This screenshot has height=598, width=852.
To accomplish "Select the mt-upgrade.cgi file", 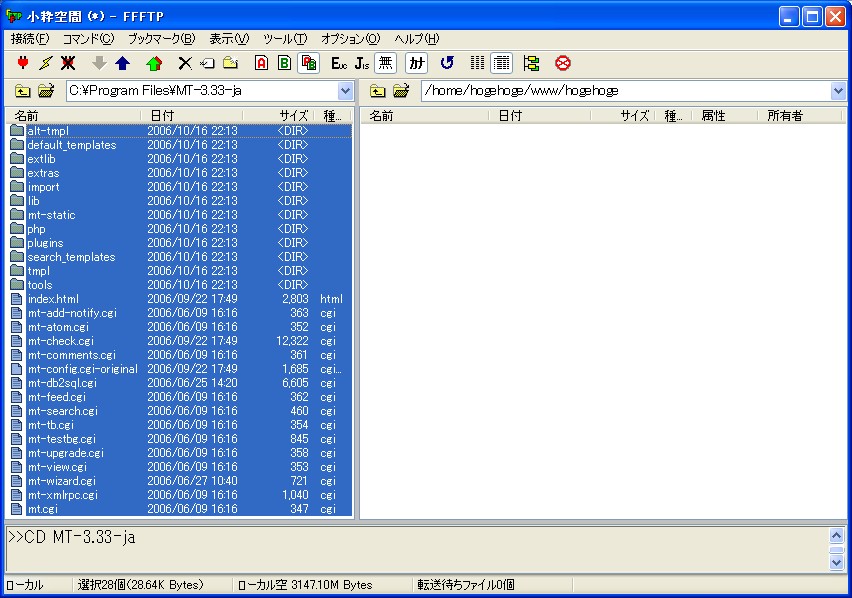I will tap(180, 453).
